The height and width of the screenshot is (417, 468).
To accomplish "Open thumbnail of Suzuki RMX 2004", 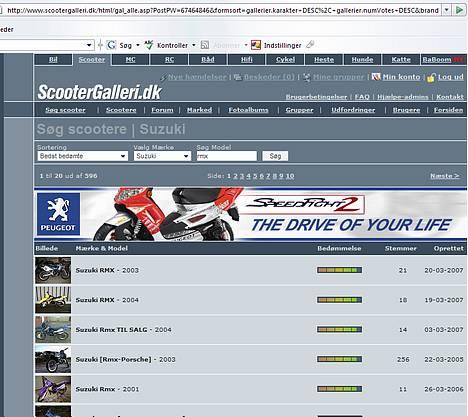I will pyautogui.click(x=53, y=300).
